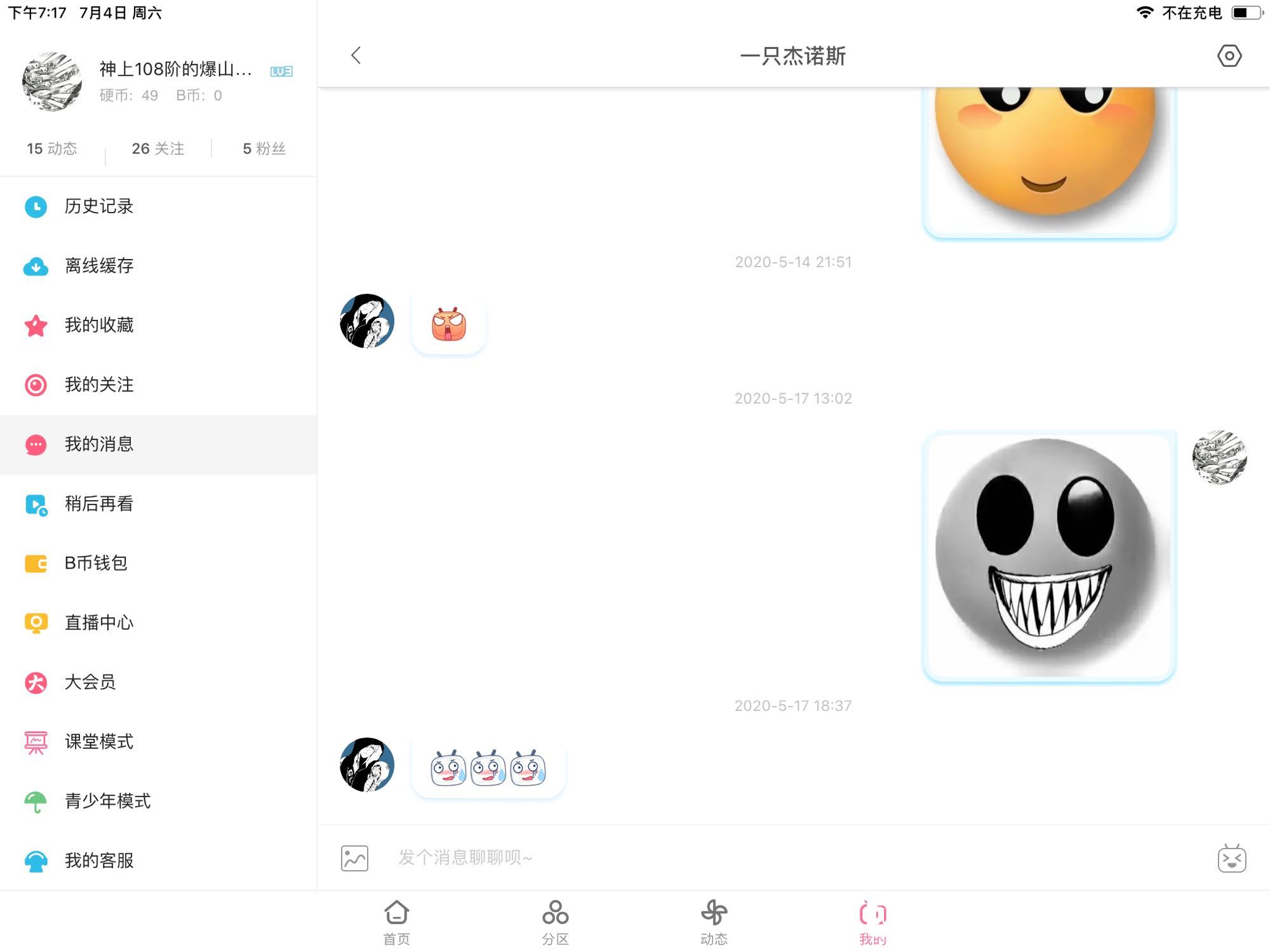The height and width of the screenshot is (952, 1270).
Task: Open B币钱包 entry
Action: click(159, 564)
